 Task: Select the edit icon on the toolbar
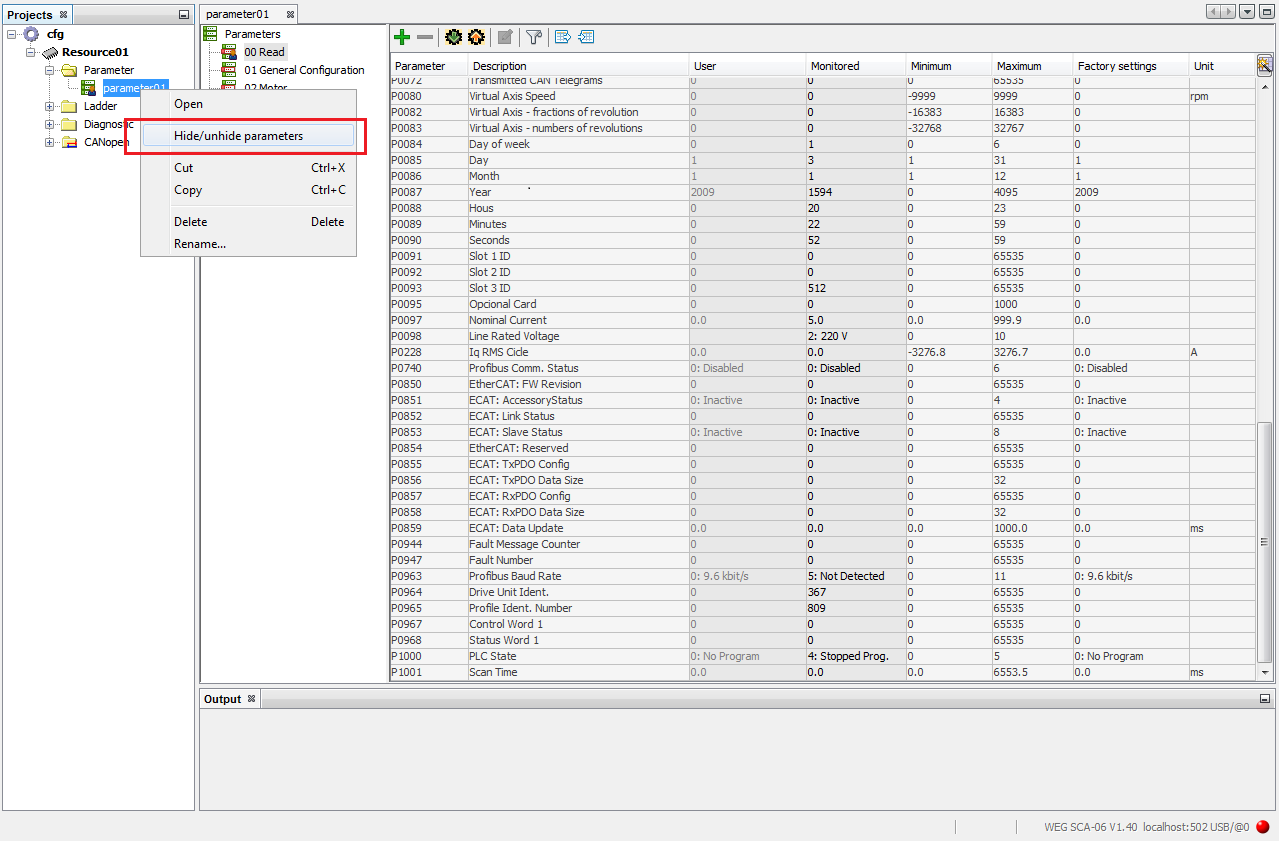click(x=505, y=37)
